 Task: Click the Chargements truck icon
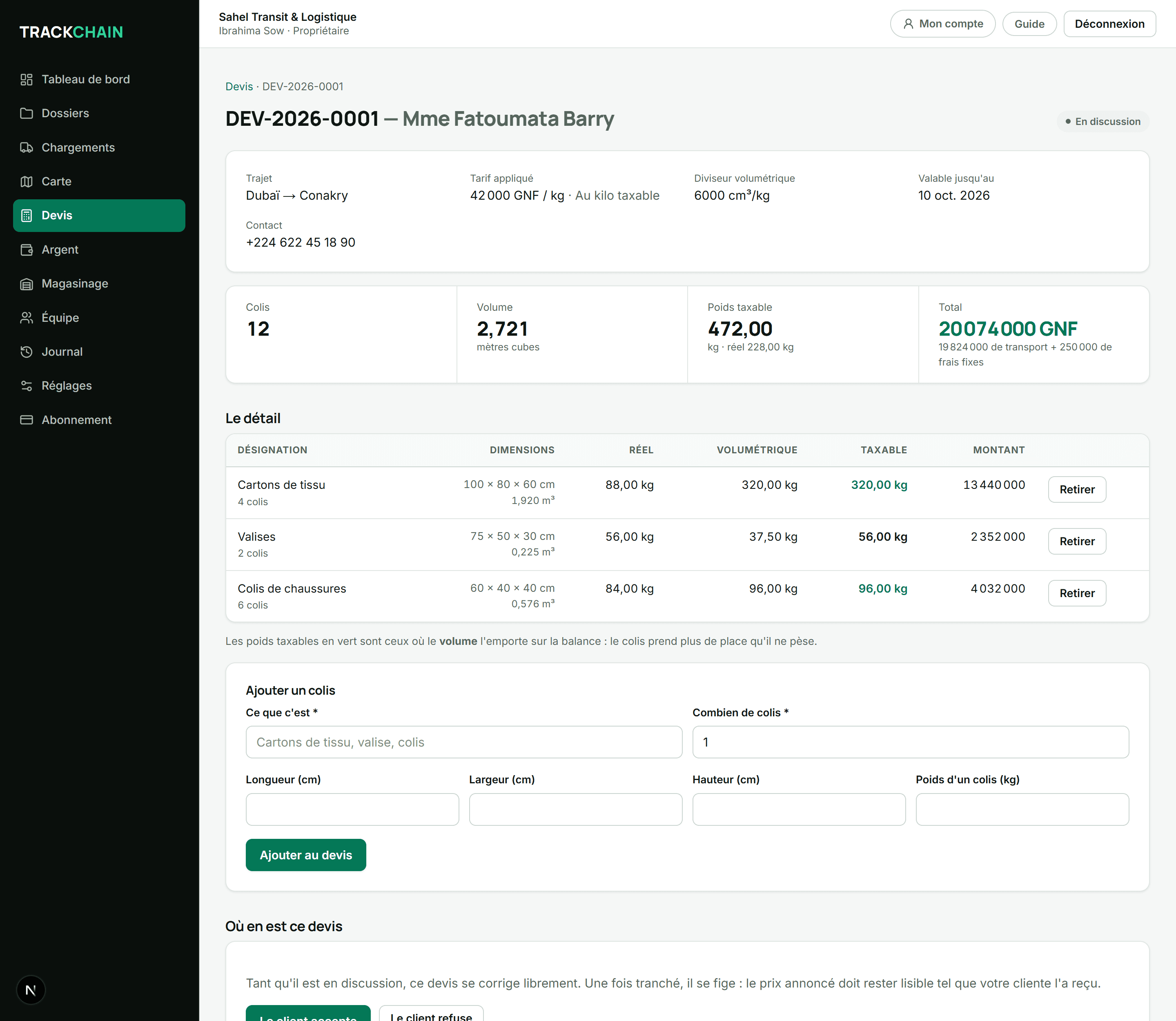click(26, 147)
